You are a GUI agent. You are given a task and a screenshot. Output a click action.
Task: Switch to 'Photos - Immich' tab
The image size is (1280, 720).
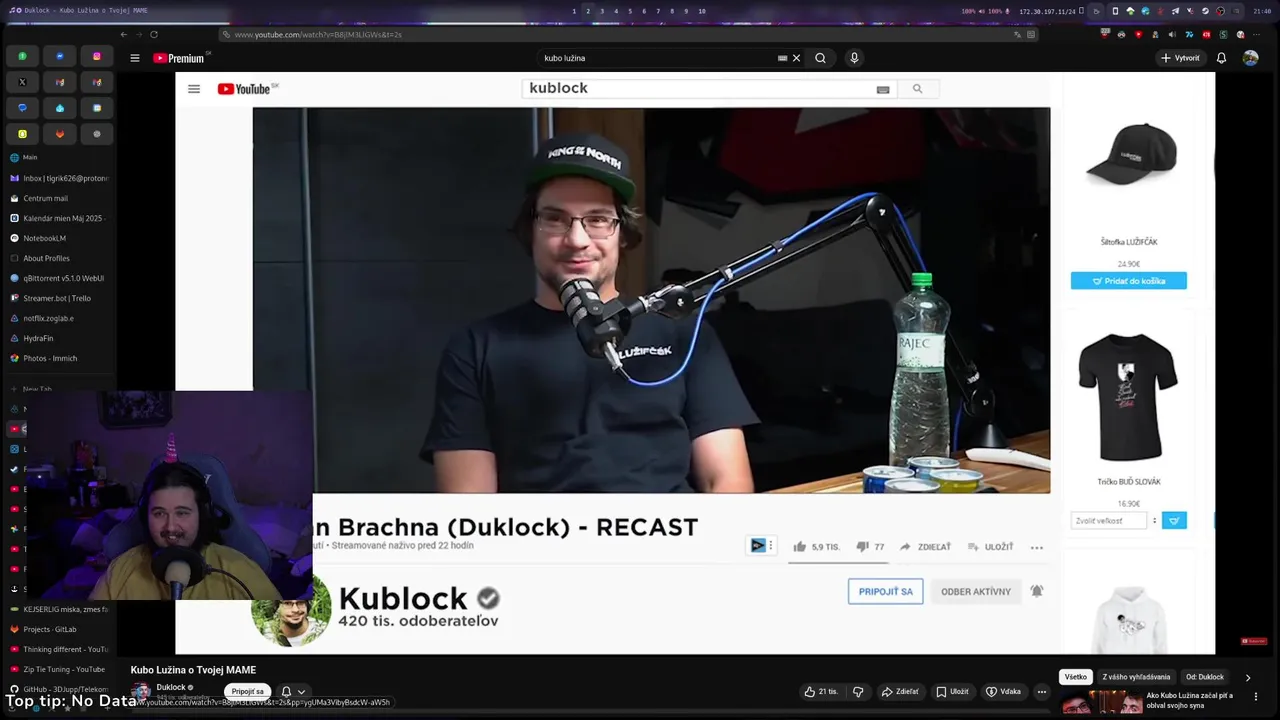click(x=58, y=358)
